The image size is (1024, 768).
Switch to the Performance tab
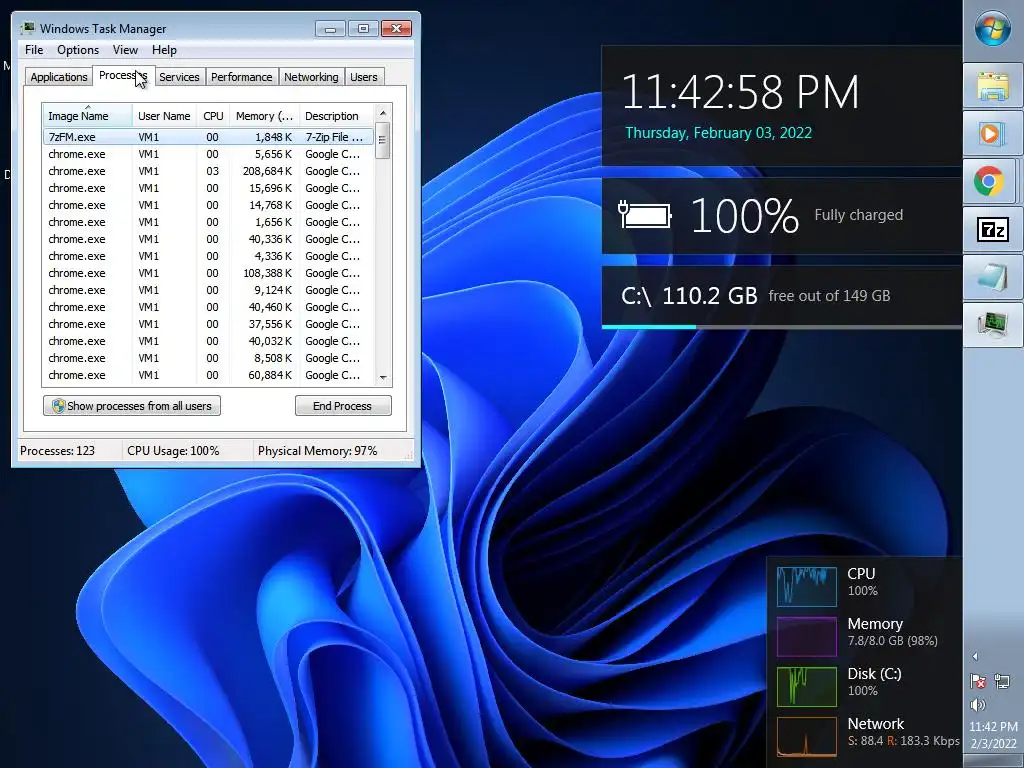tap(242, 77)
